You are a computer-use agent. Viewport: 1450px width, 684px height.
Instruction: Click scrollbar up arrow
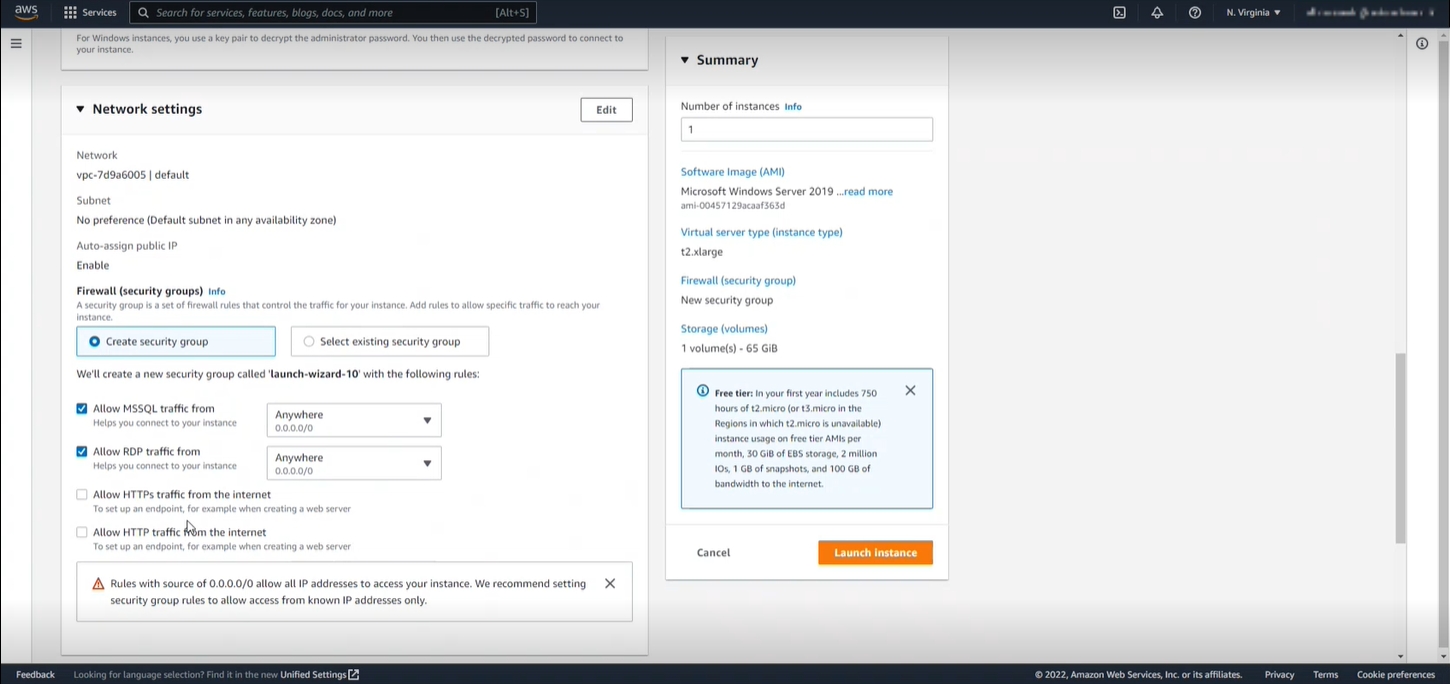click(1400, 35)
